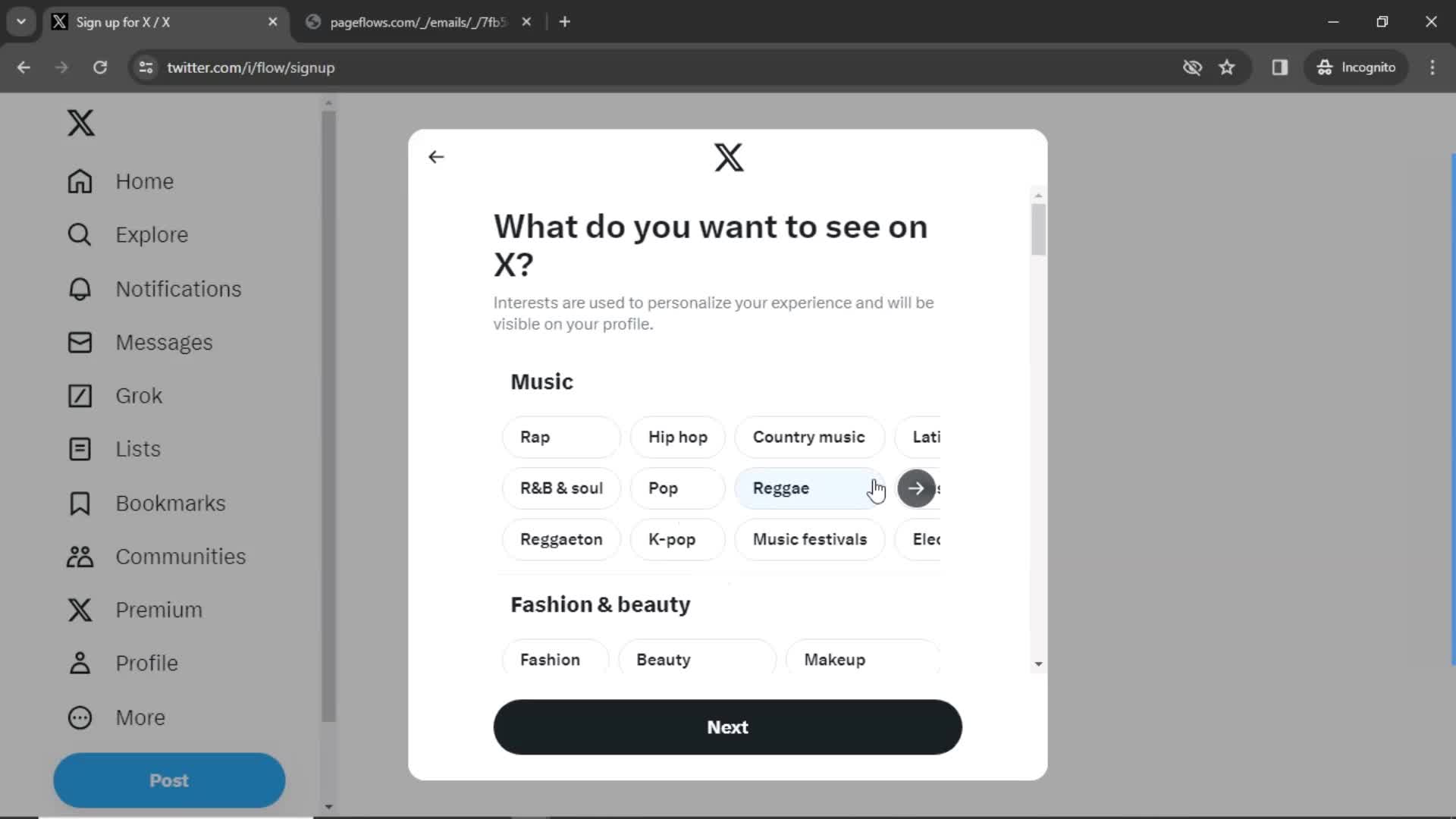Click the X logo icon at top center

[x=729, y=157]
